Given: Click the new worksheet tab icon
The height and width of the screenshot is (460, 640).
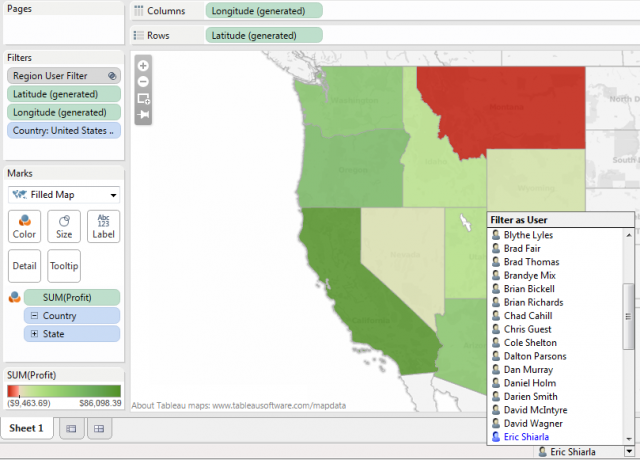Looking at the screenshot, I should point(71,429).
